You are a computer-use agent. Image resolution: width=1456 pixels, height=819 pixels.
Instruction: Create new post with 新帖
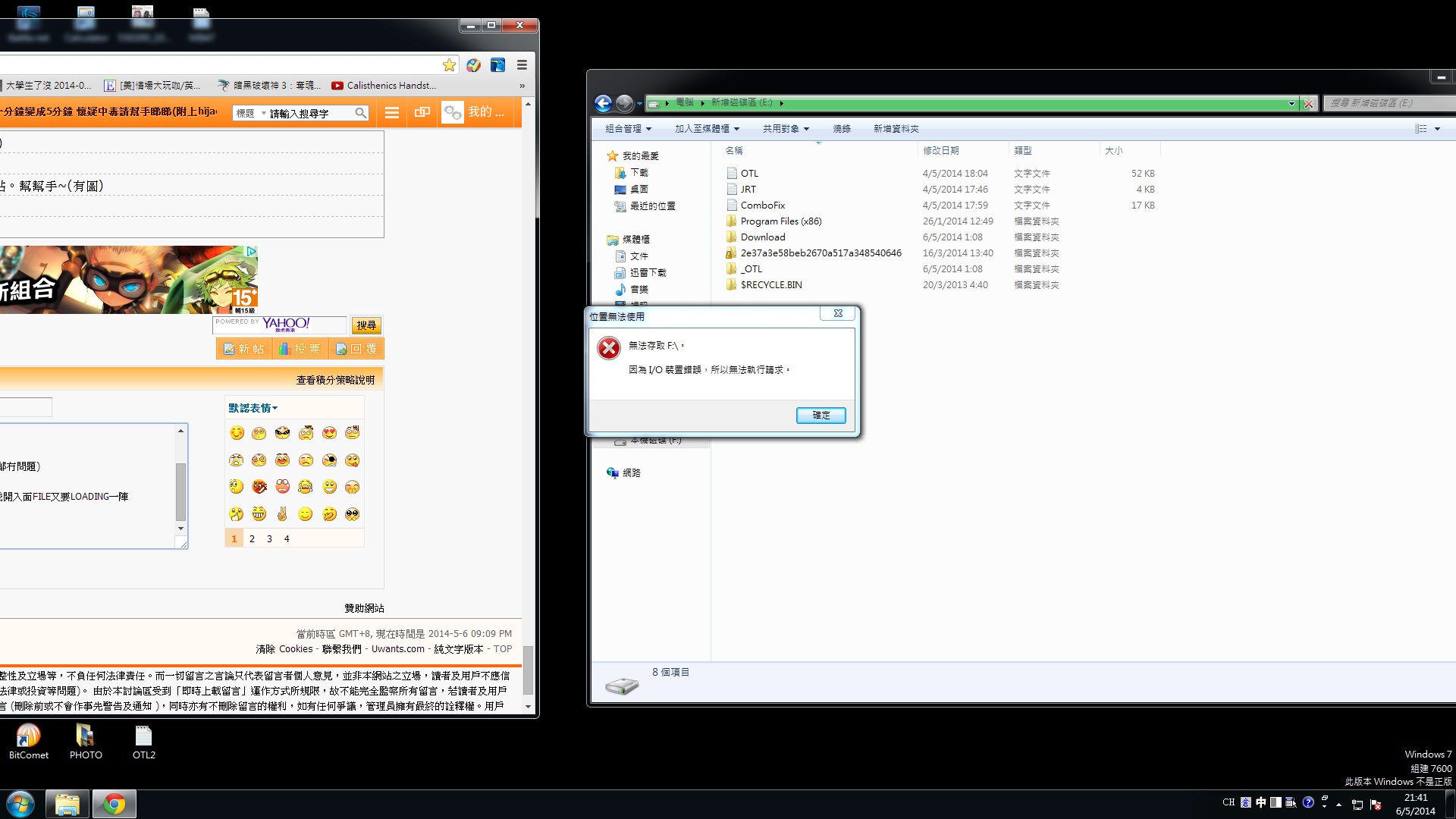pos(244,349)
